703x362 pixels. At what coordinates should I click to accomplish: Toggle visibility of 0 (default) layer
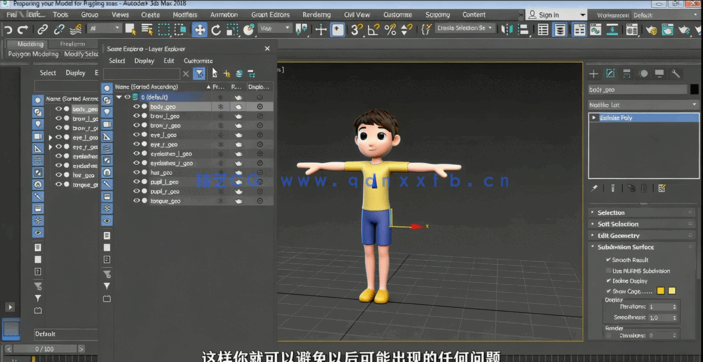[127, 97]
